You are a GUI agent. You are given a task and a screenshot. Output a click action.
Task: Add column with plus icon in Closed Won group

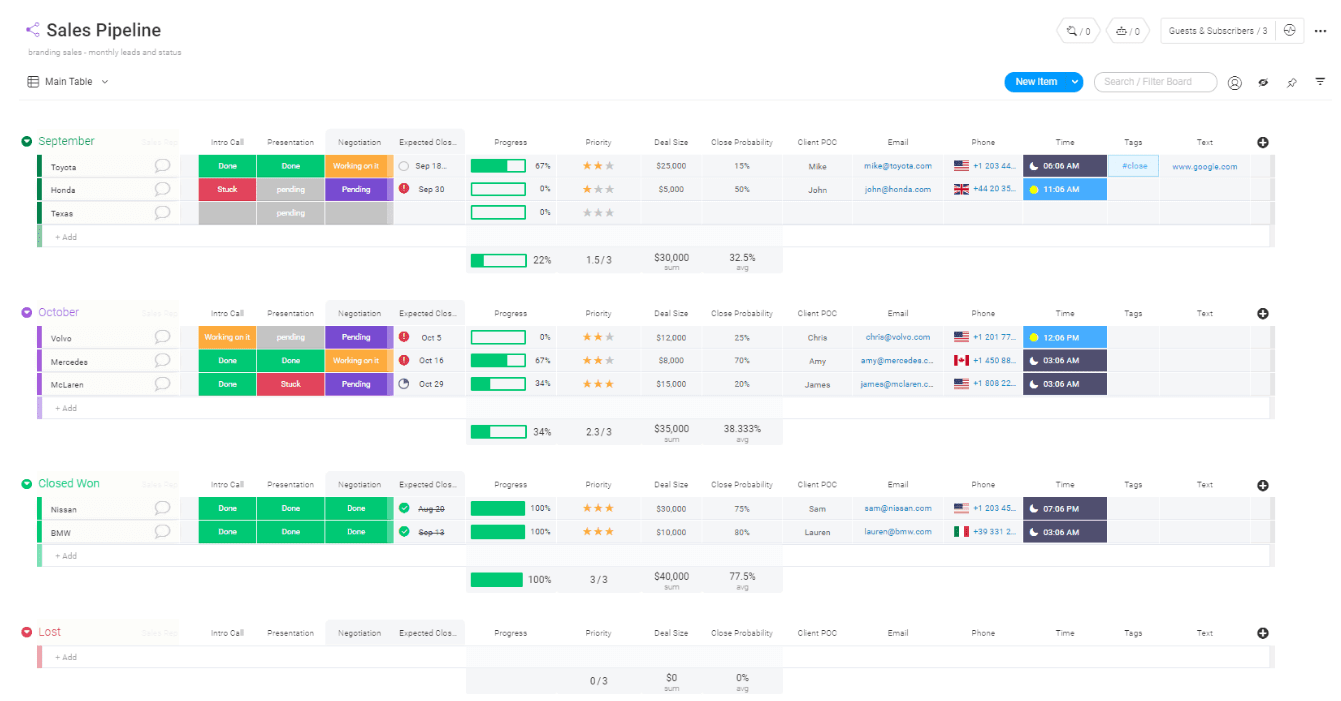pyautogui.click(x=1263, y=485)
